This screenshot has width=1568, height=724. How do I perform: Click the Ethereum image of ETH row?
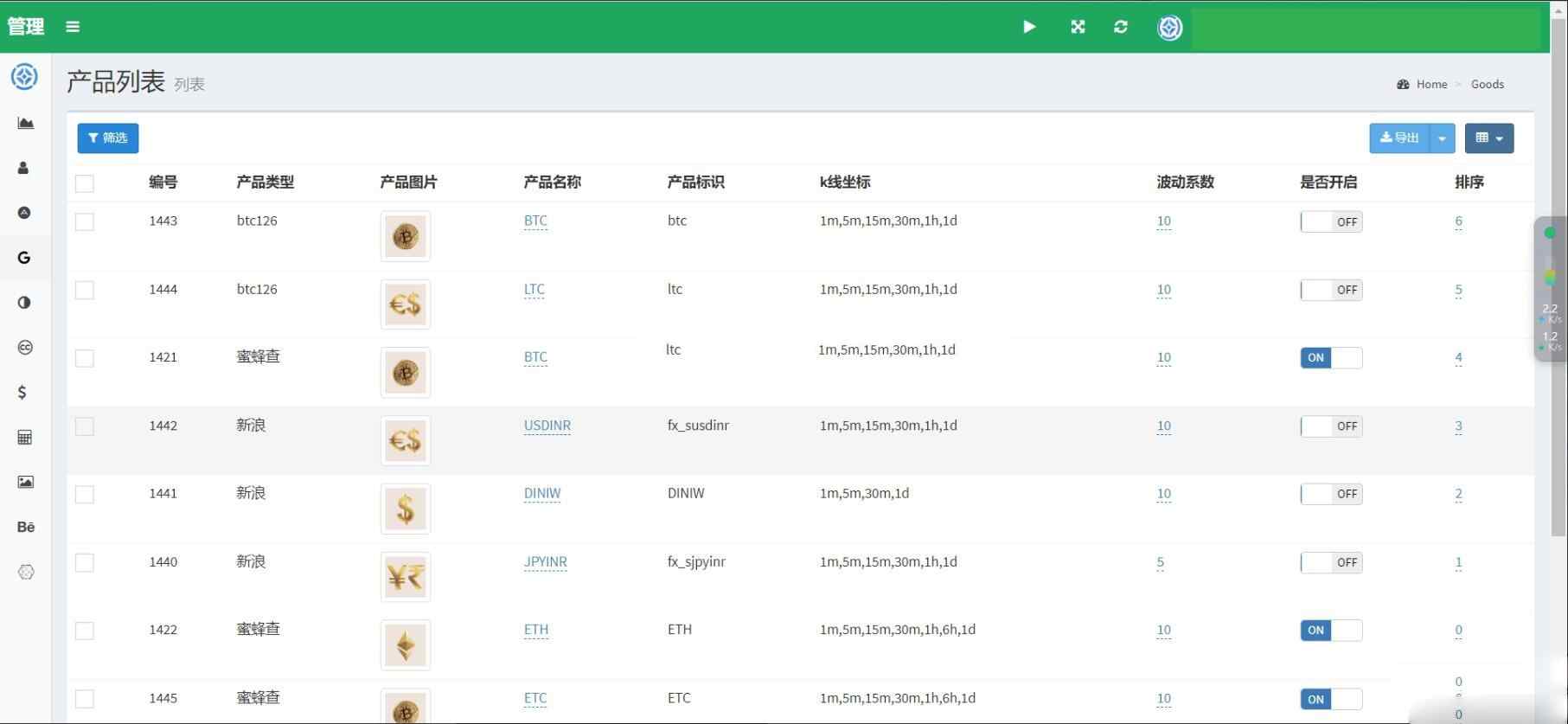[406, 645]
